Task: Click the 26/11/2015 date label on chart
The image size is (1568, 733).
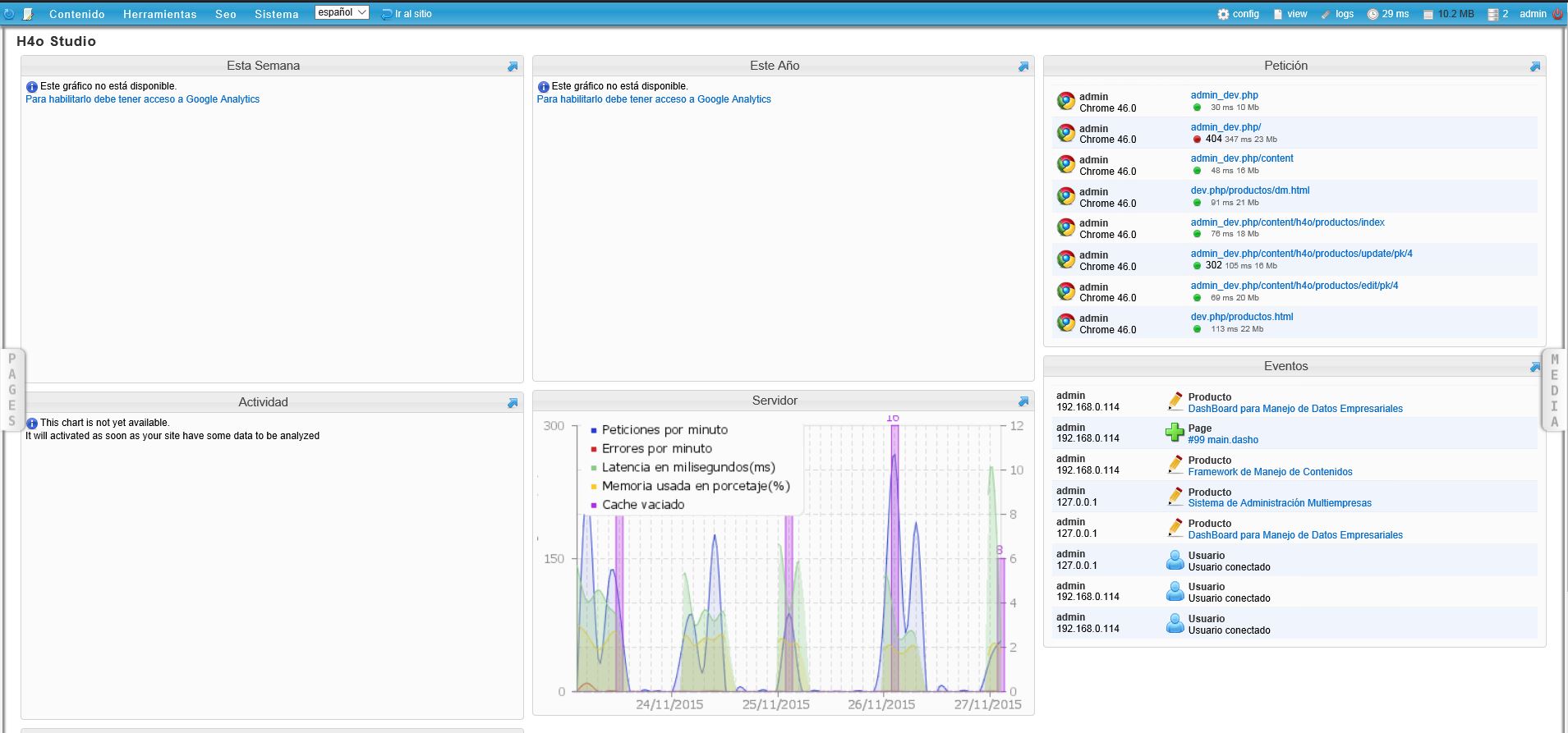Action: point(881,704)
